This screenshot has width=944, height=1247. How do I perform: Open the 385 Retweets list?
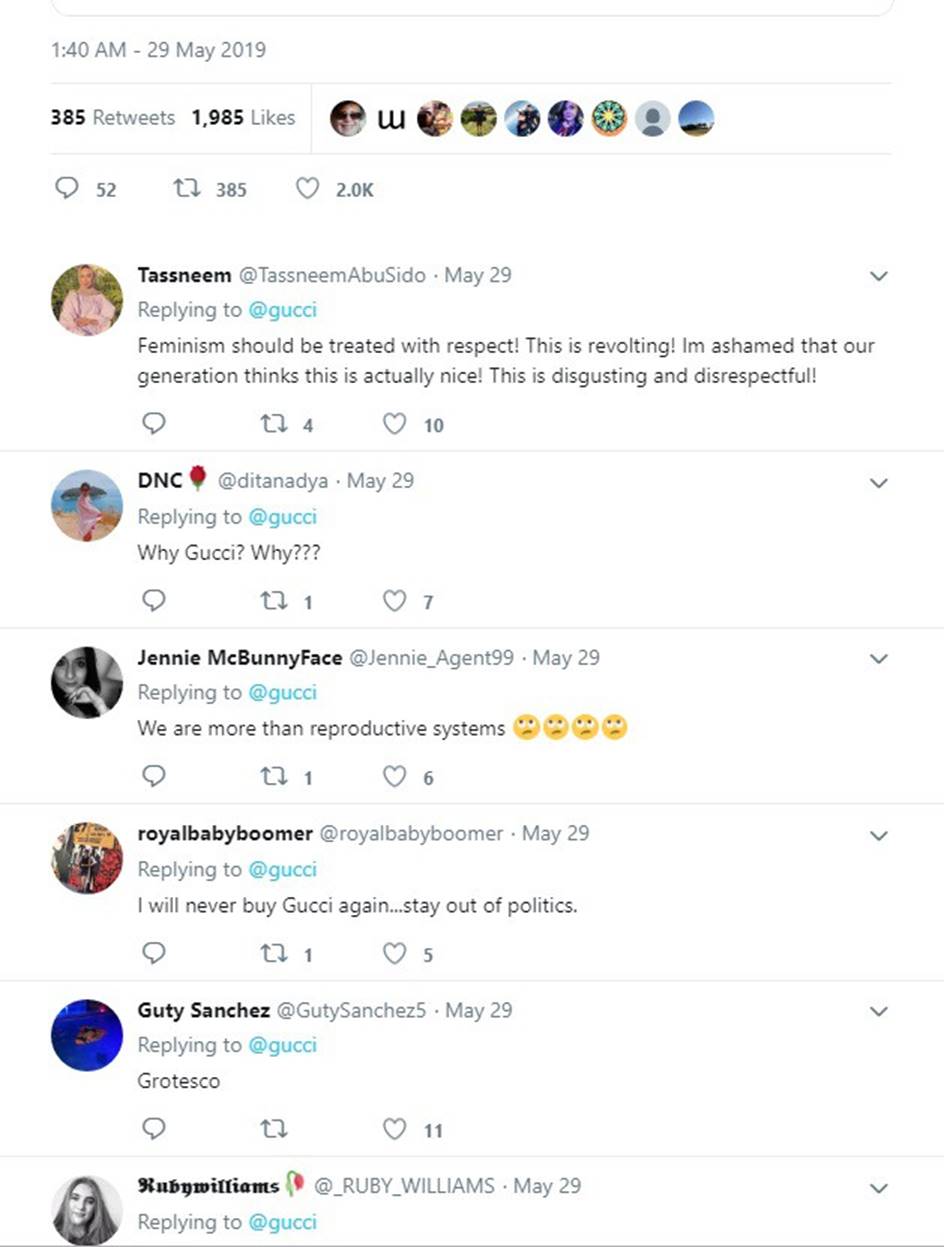pyautogui.click(x=112, y=118)
